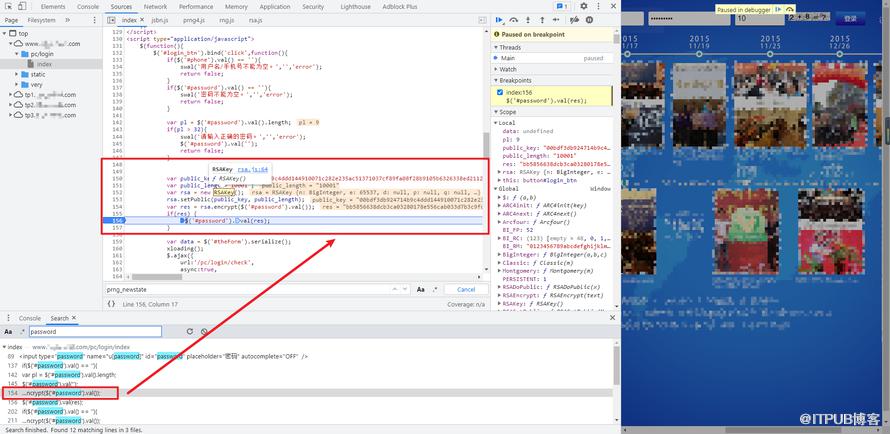This screenshot has width=890, height=434.
Task: Expand the static folder
Action: coord(17,74)
